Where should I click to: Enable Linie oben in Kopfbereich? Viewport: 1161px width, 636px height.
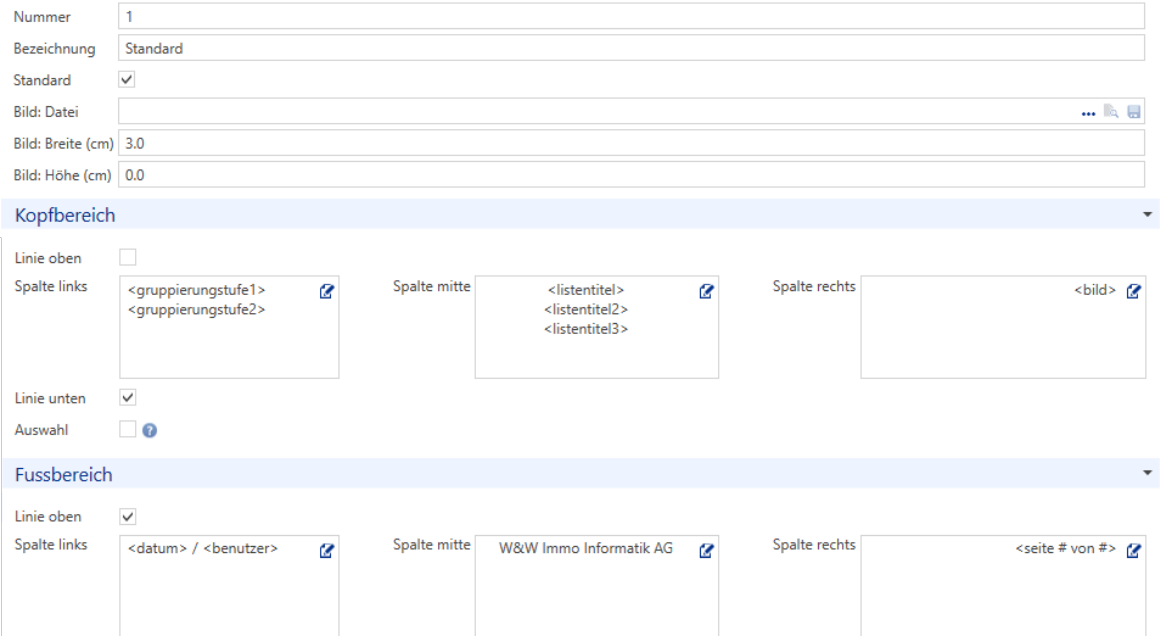pyautogui.click(x=127, y=258)
